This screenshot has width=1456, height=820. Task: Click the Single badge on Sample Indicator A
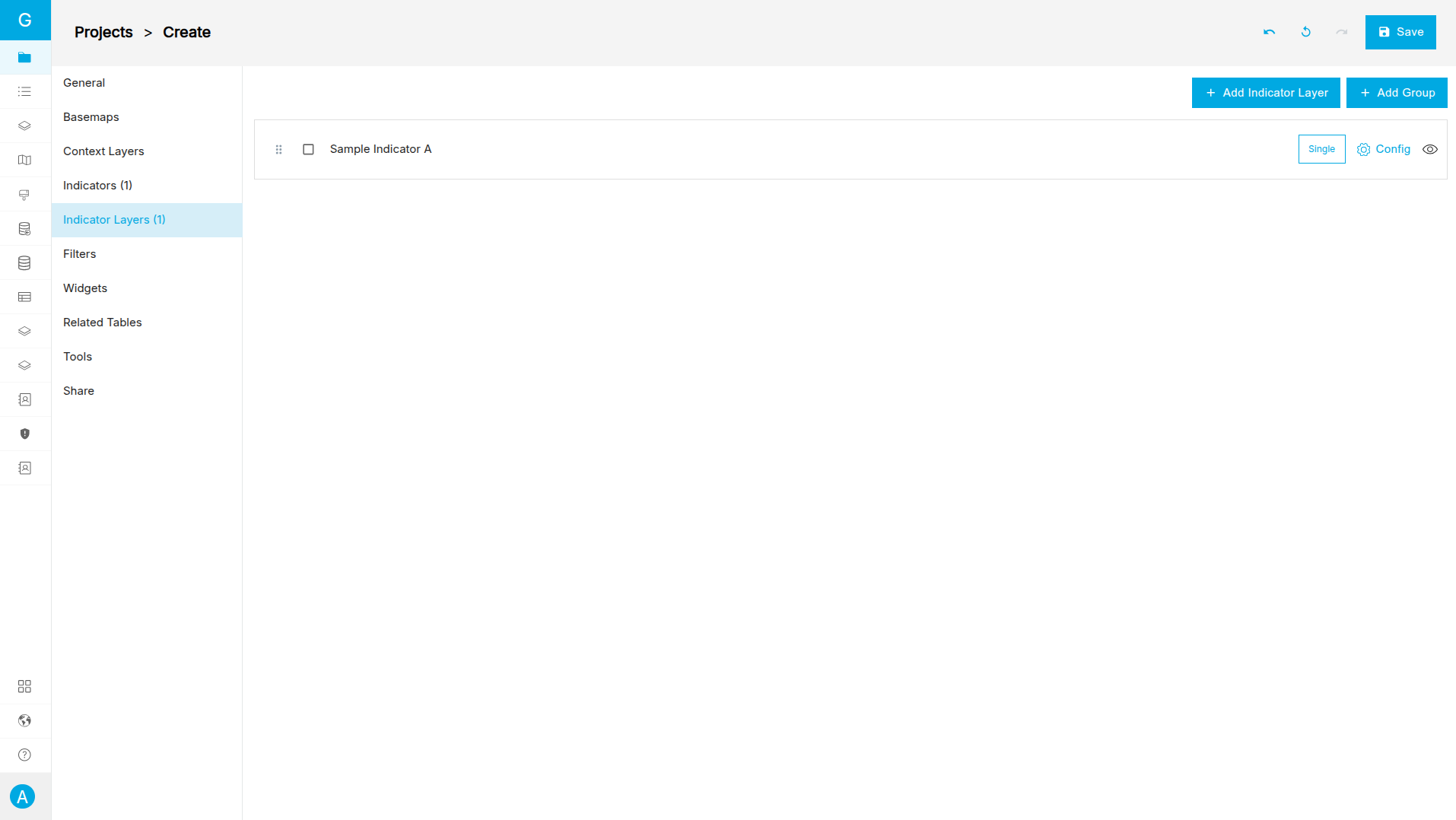point(1321,149)
